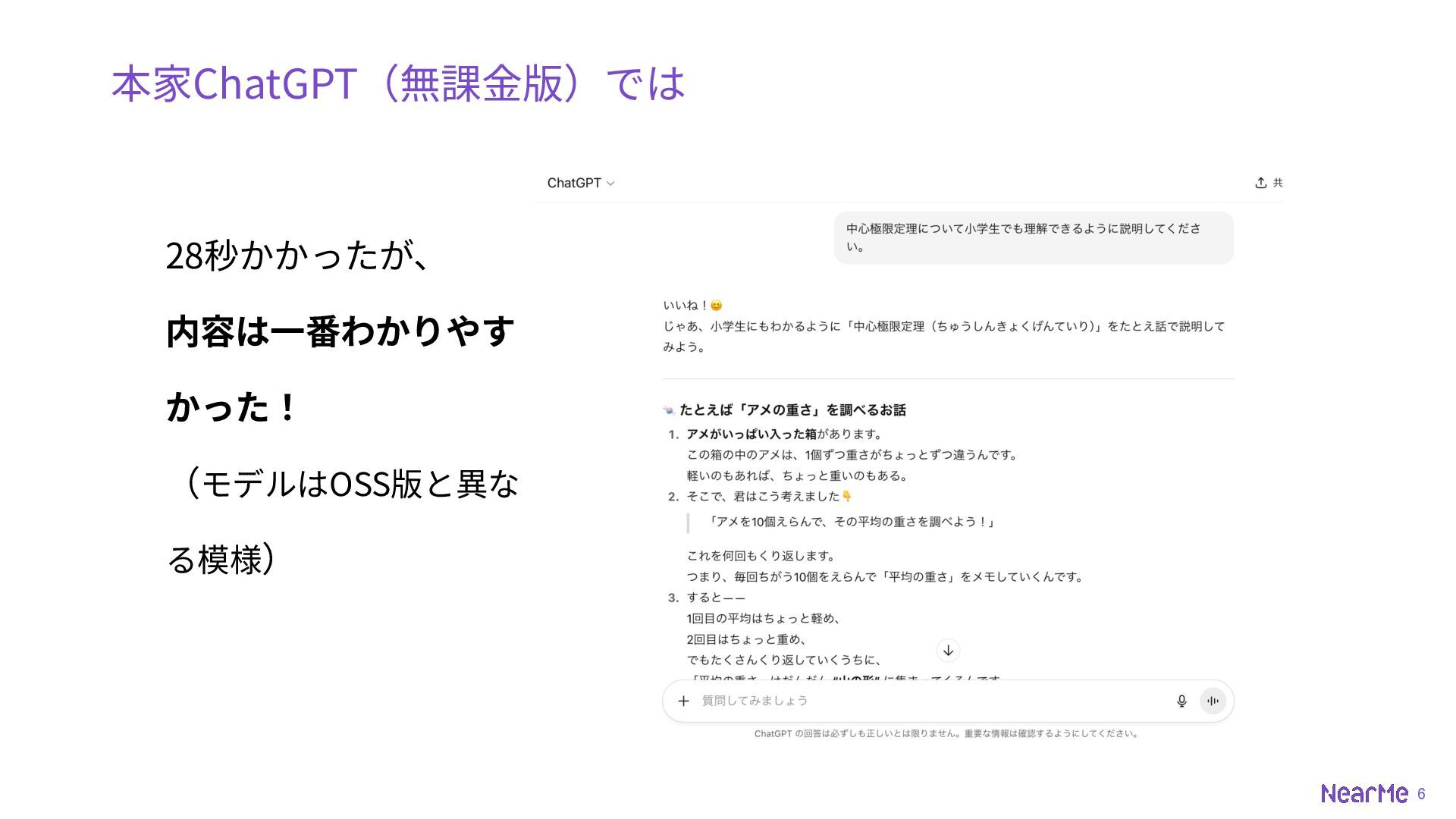The height and width of the screenshot is (819, 1456).
Task: Open the ChatGPT model selector dropdown
Action: [574, 183]
